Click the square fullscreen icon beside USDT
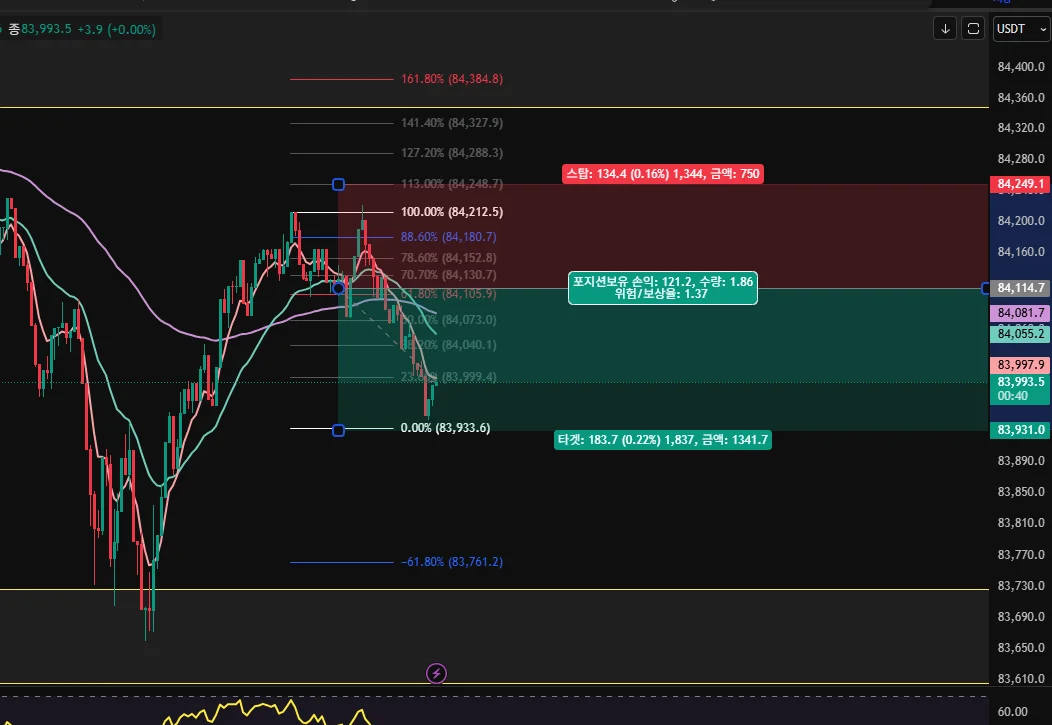Viewport: 1052px width, 725px height. point(973,29)
